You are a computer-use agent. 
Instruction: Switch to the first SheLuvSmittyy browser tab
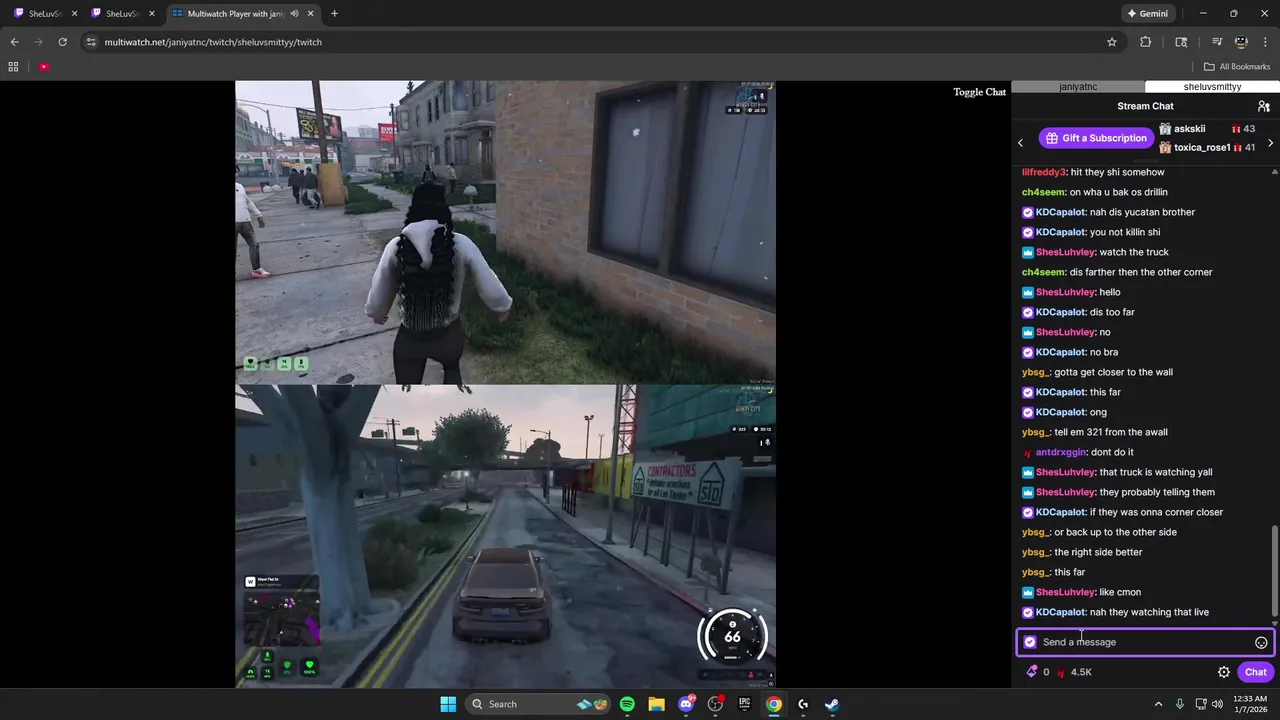(46, 14)
